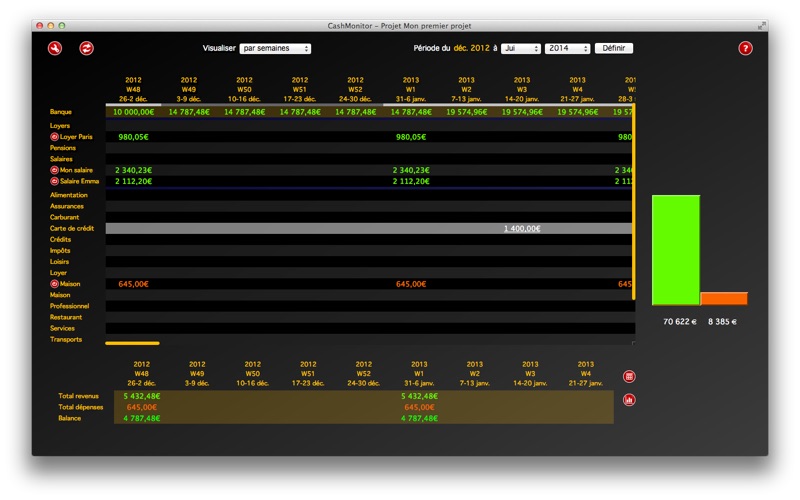Select the Carte de crédit row

[72, 229]
